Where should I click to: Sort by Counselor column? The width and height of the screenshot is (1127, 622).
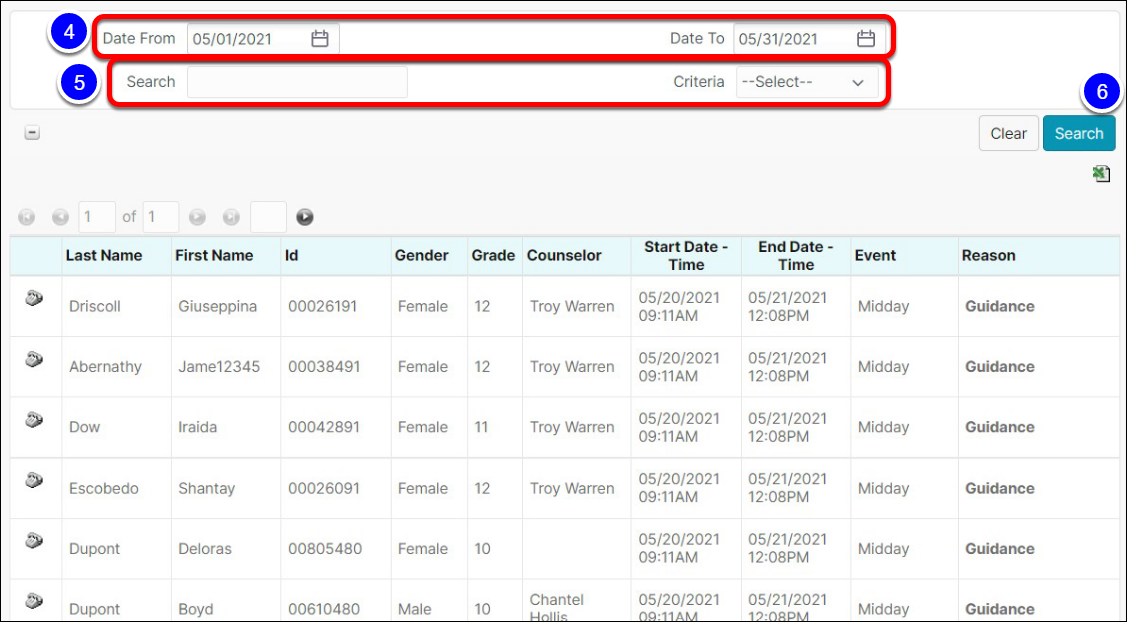pyautogui.click(x=564, y=255)
